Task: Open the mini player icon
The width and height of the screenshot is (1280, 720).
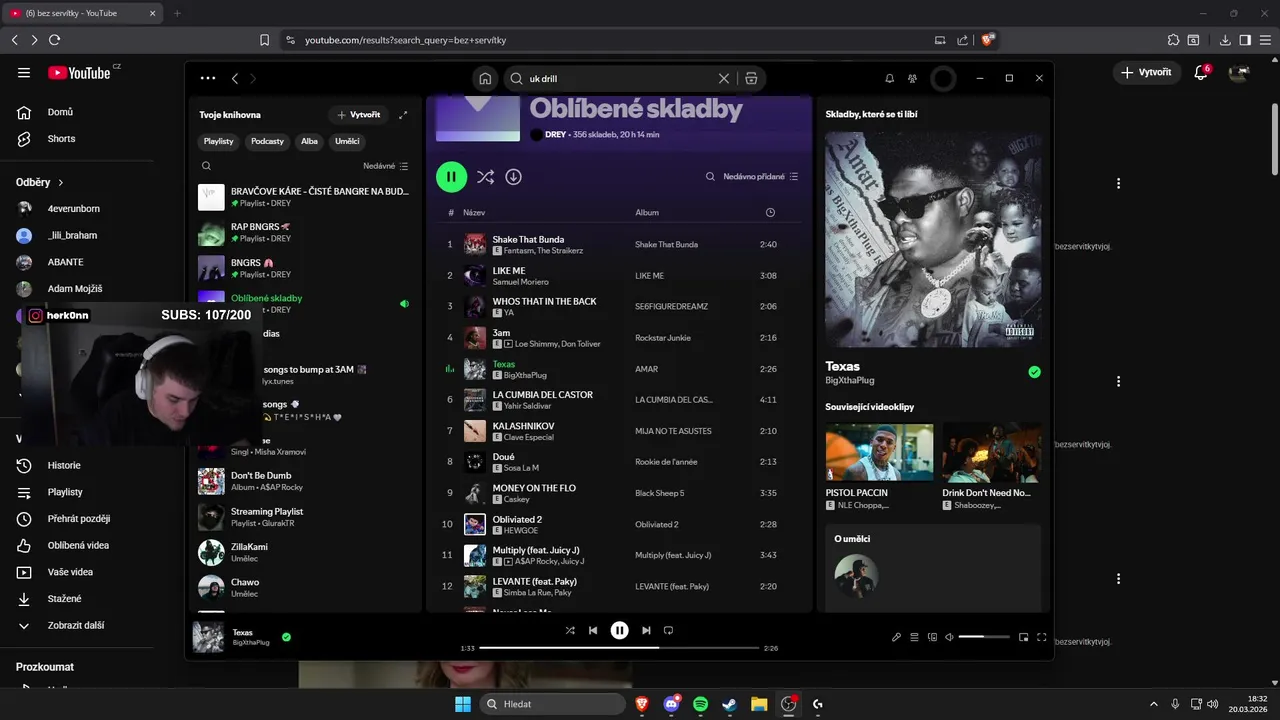Action: (x=1023, y=637)
